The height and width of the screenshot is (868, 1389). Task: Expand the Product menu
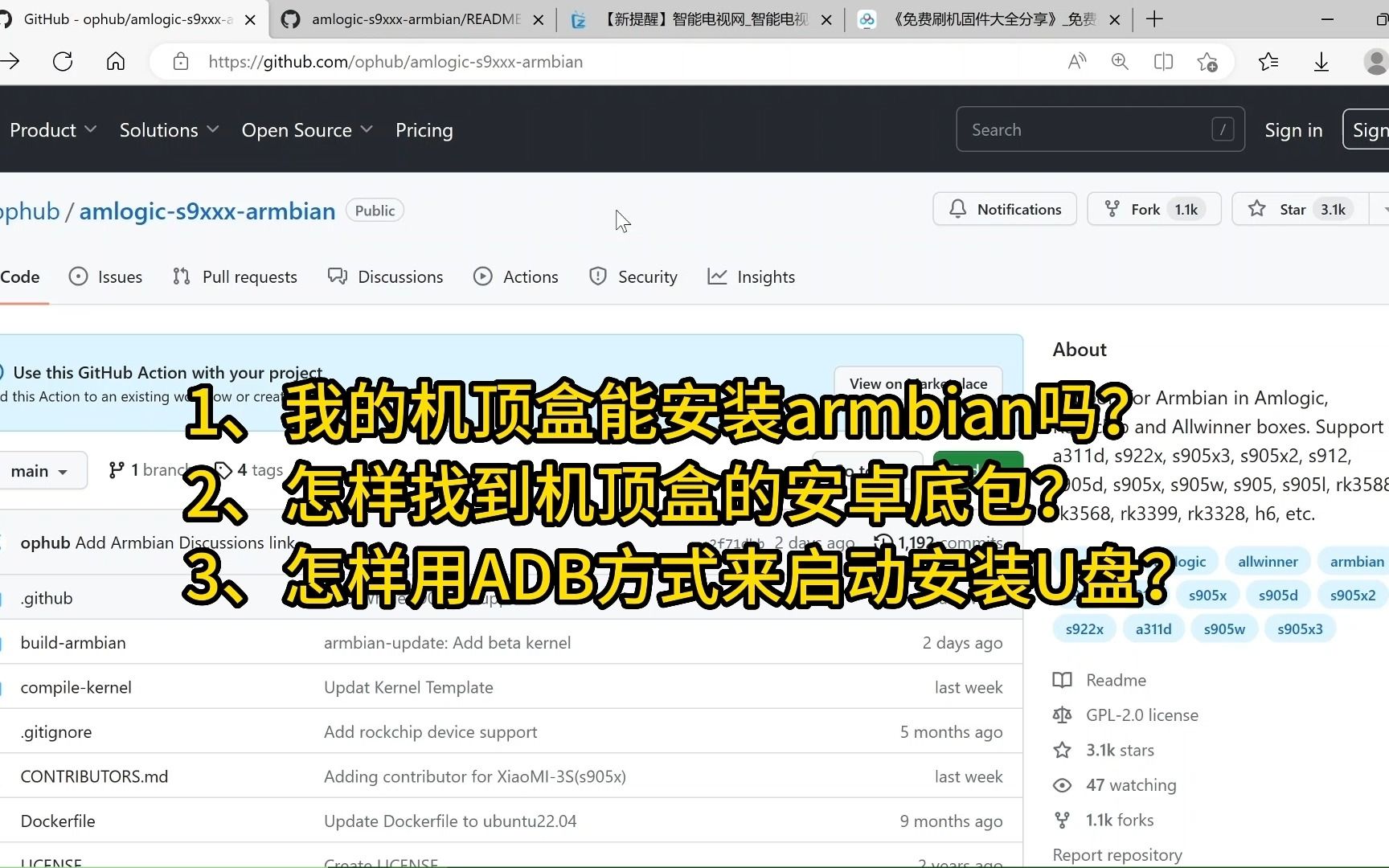tap(53, 130)
